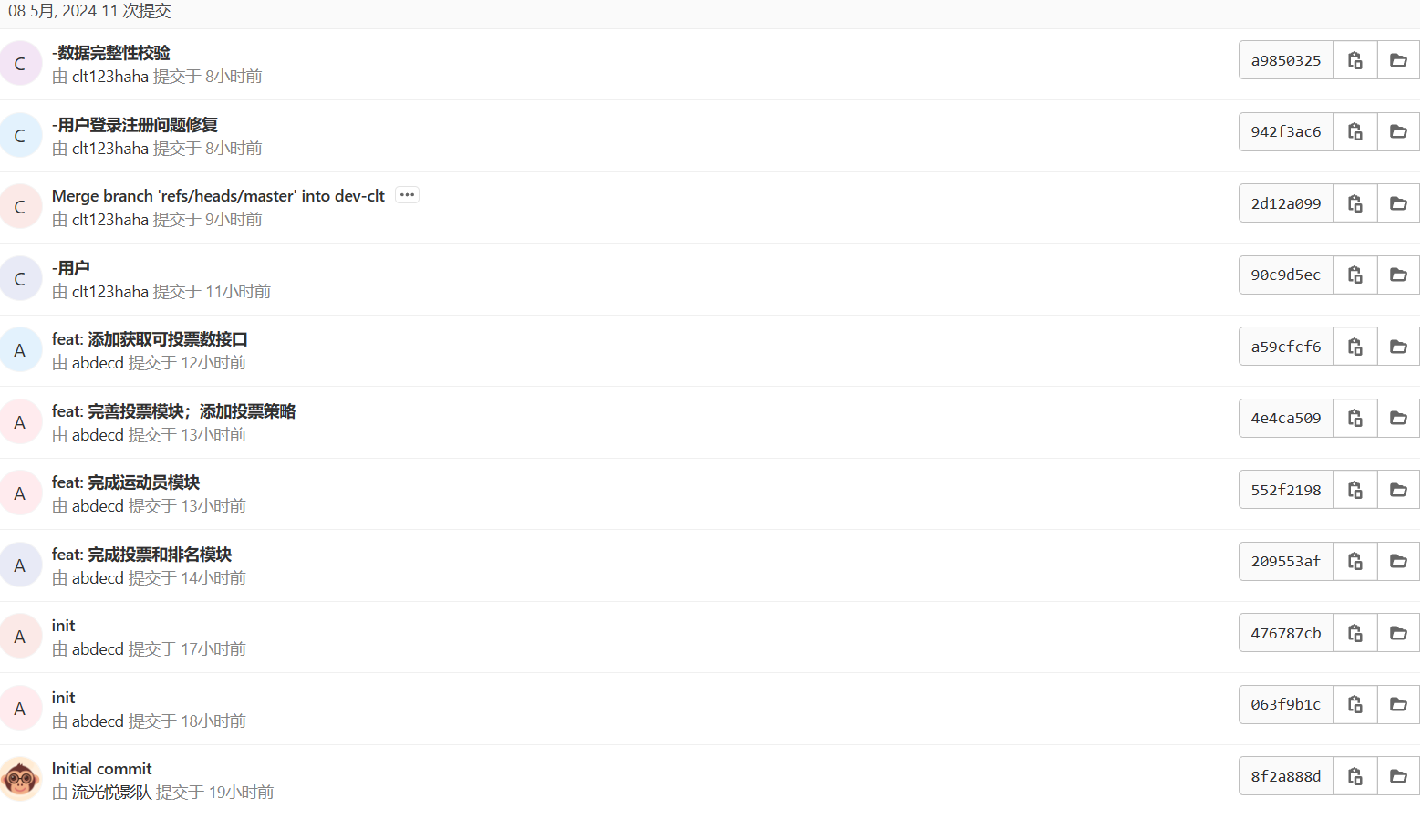Open author clt123haha on the -用户 commit
The image size is (1422, 840).
pyautogui.click(x=109, y=292)
